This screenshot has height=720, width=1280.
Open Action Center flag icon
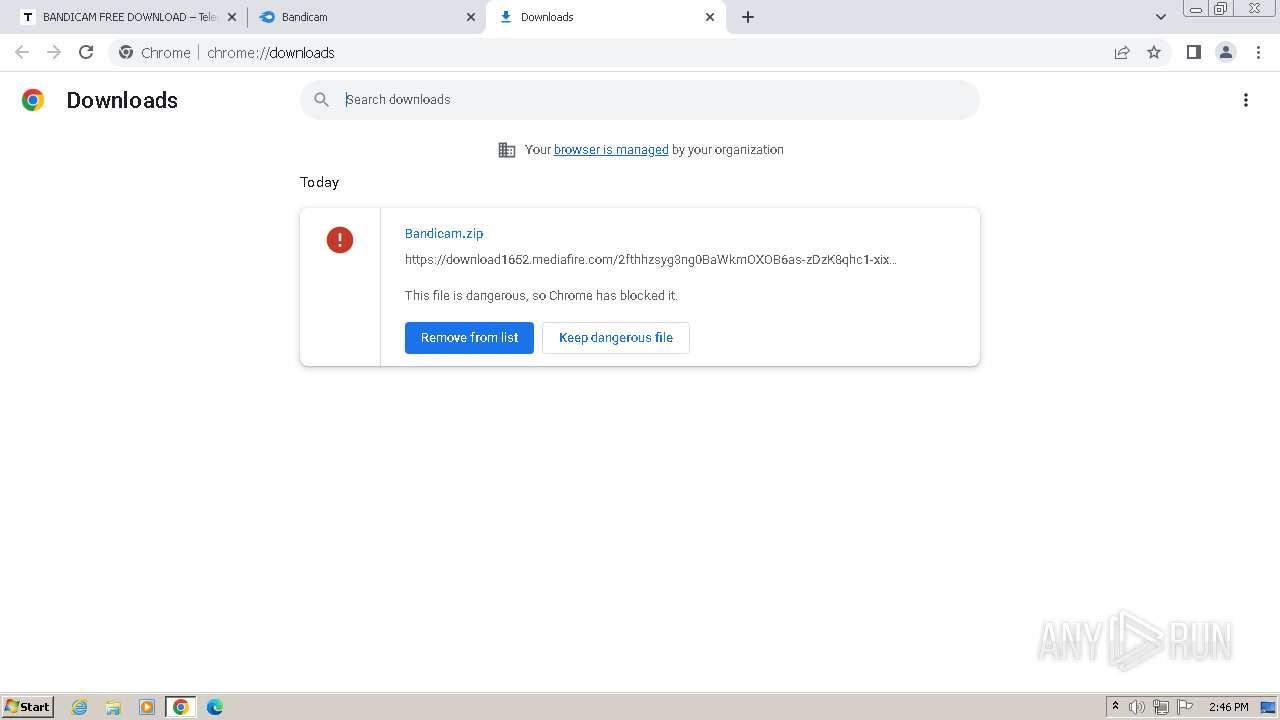pyautogui.click(x=1185, y=707)
